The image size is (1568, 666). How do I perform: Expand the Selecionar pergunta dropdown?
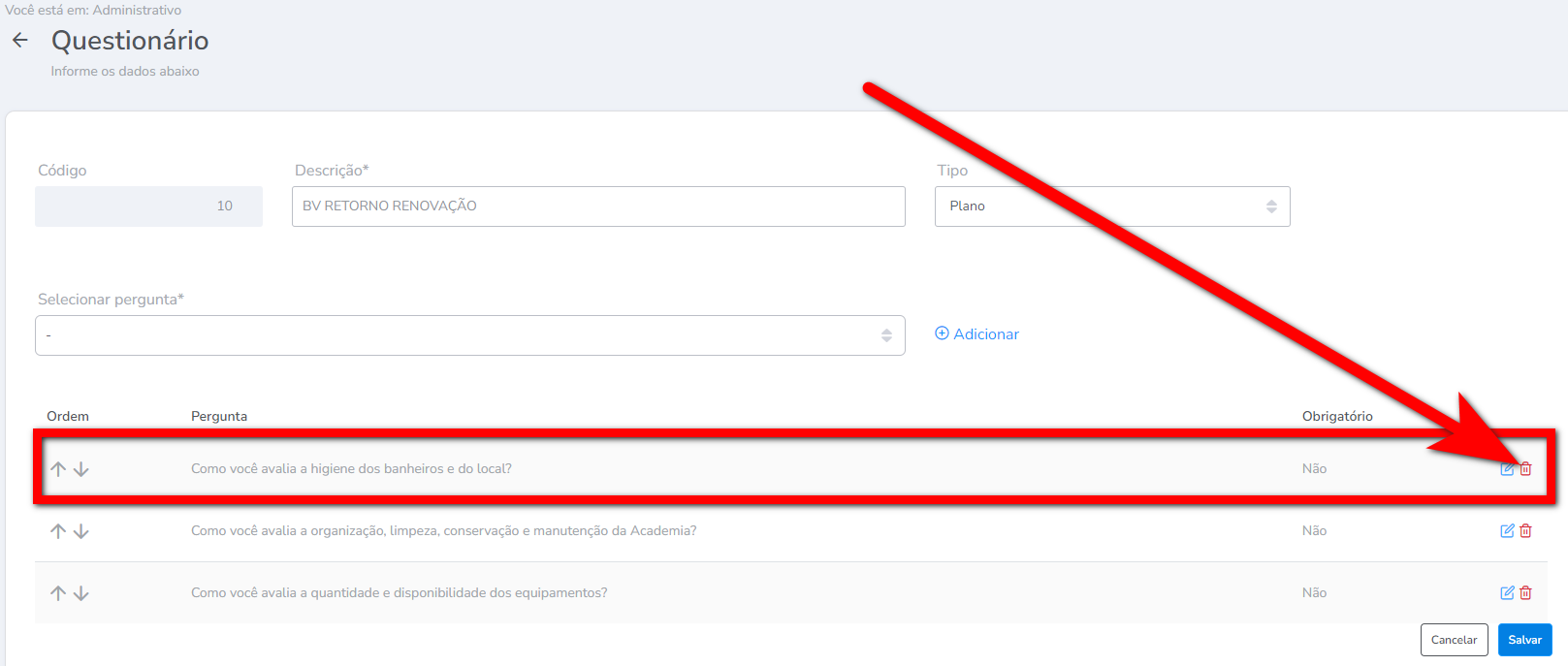(x=469, y=335)
